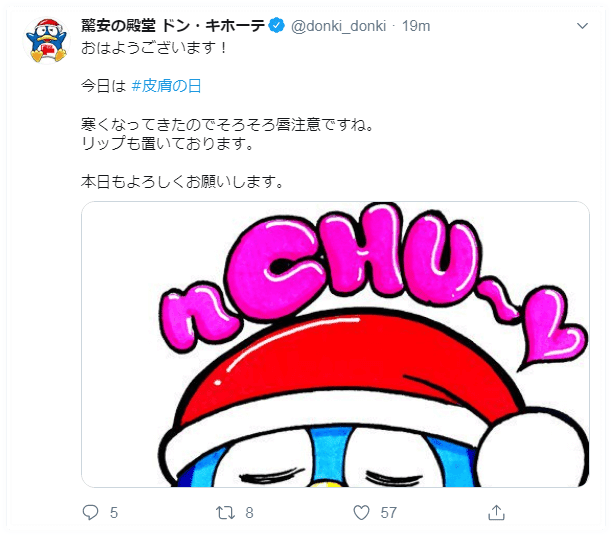Image resolution: width=612 pixels, height=536 pixels.
Task: Retweet this post using the retweet icon
Action: [x=226, y=512]
